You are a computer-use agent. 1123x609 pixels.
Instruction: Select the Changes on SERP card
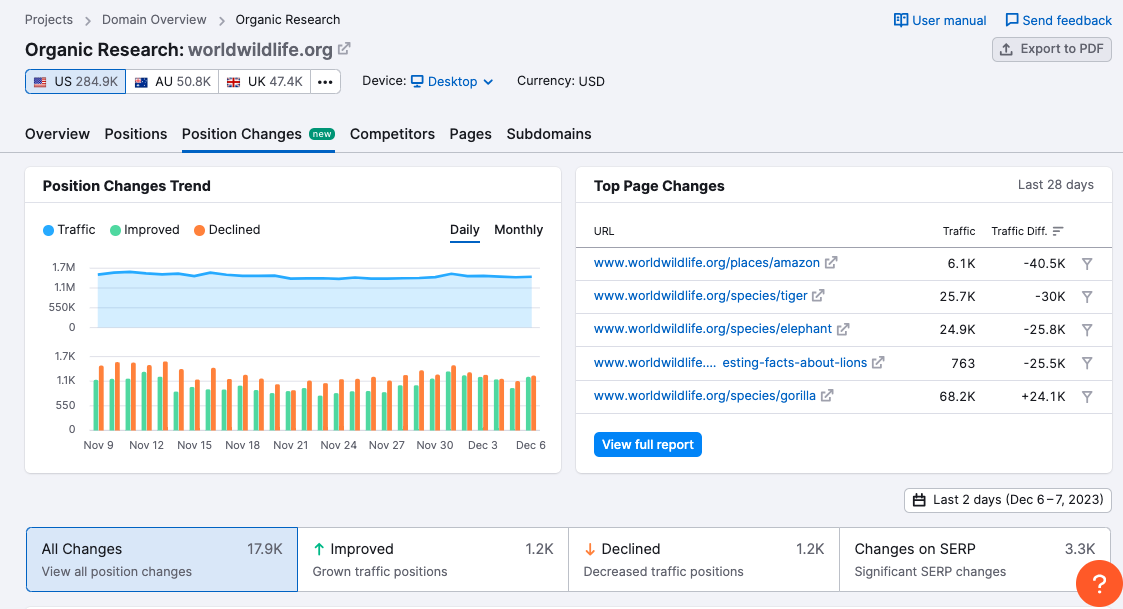[974, 560]
